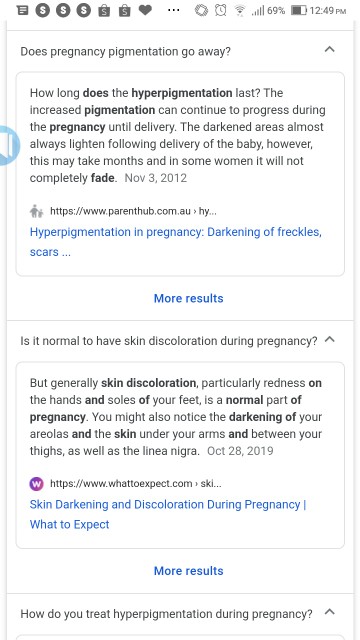Tap 'How do you treat hyperpigmentation during pregnancy?' text
Image resolution: width=360 pixels, height=640 pixels.
coord(167,614)
